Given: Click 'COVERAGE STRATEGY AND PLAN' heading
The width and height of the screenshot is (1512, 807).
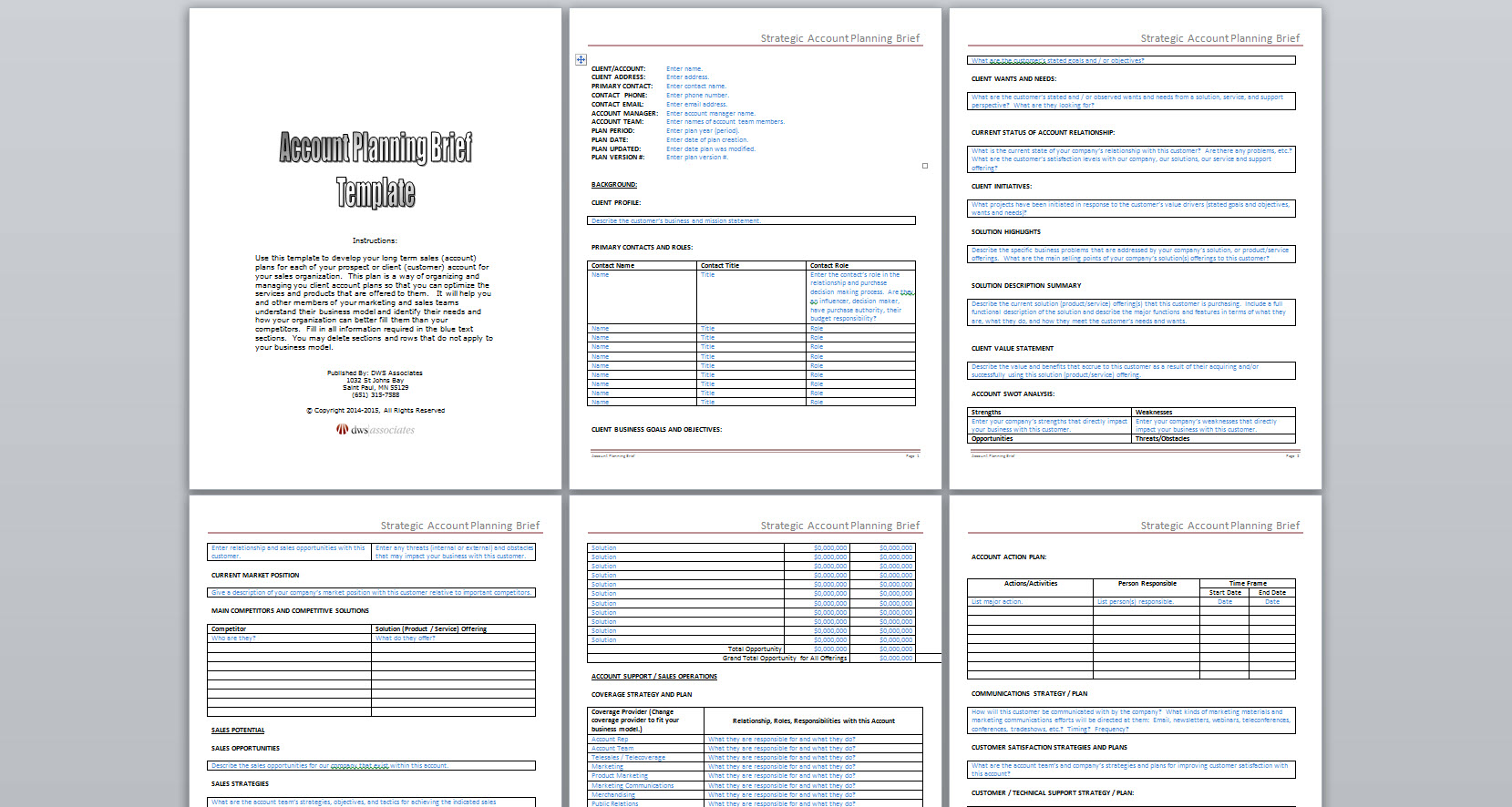Looking at the screenshot, I should 642,695.
